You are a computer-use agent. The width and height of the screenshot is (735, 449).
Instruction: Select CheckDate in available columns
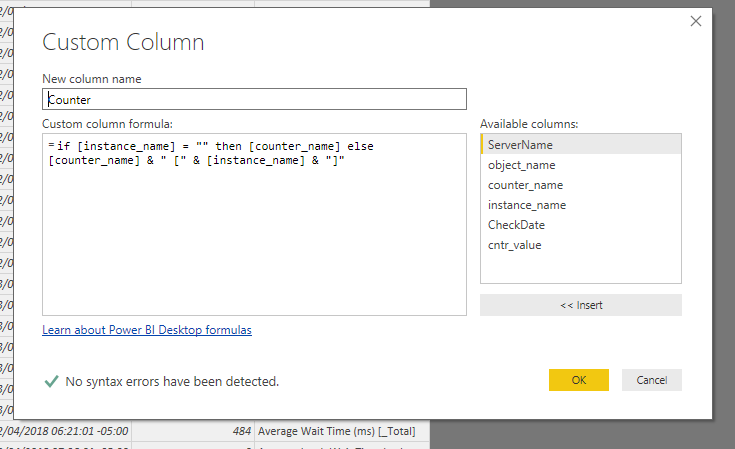581,225
